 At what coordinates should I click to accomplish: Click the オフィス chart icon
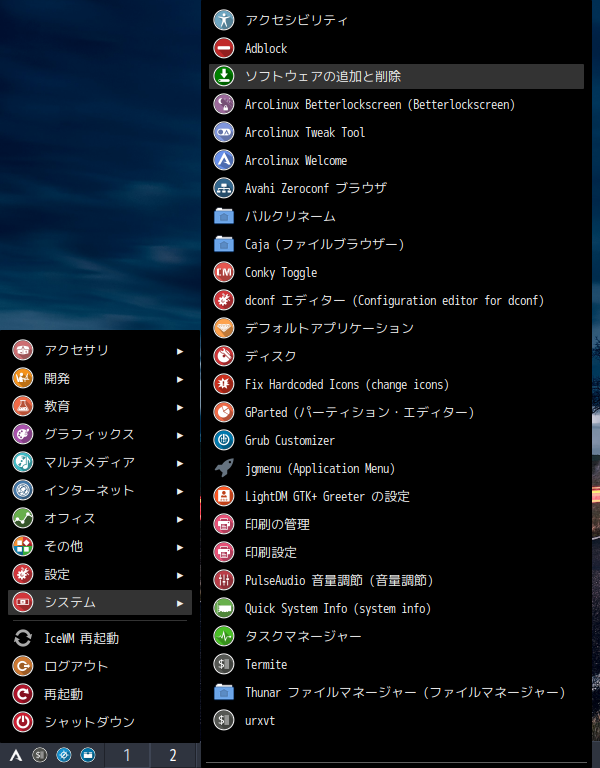(x=23, y=518)
